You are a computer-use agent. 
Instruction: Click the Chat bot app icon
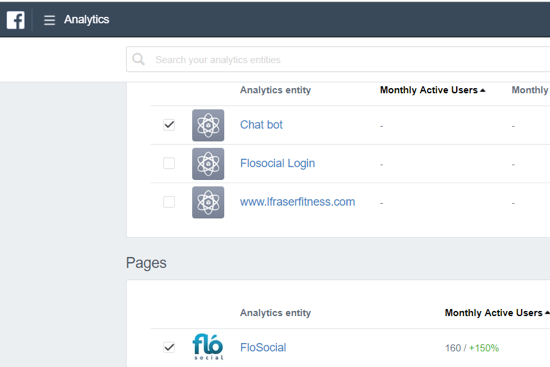(208, 125)
